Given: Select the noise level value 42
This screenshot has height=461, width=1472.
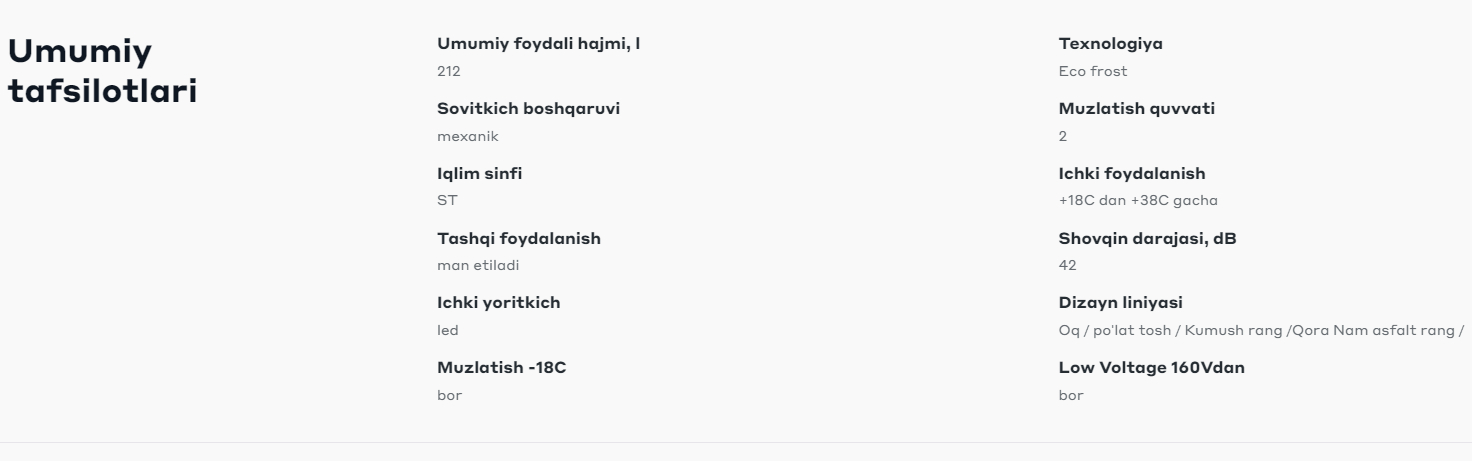Looking at the screenshot, I should point(1067,266).
